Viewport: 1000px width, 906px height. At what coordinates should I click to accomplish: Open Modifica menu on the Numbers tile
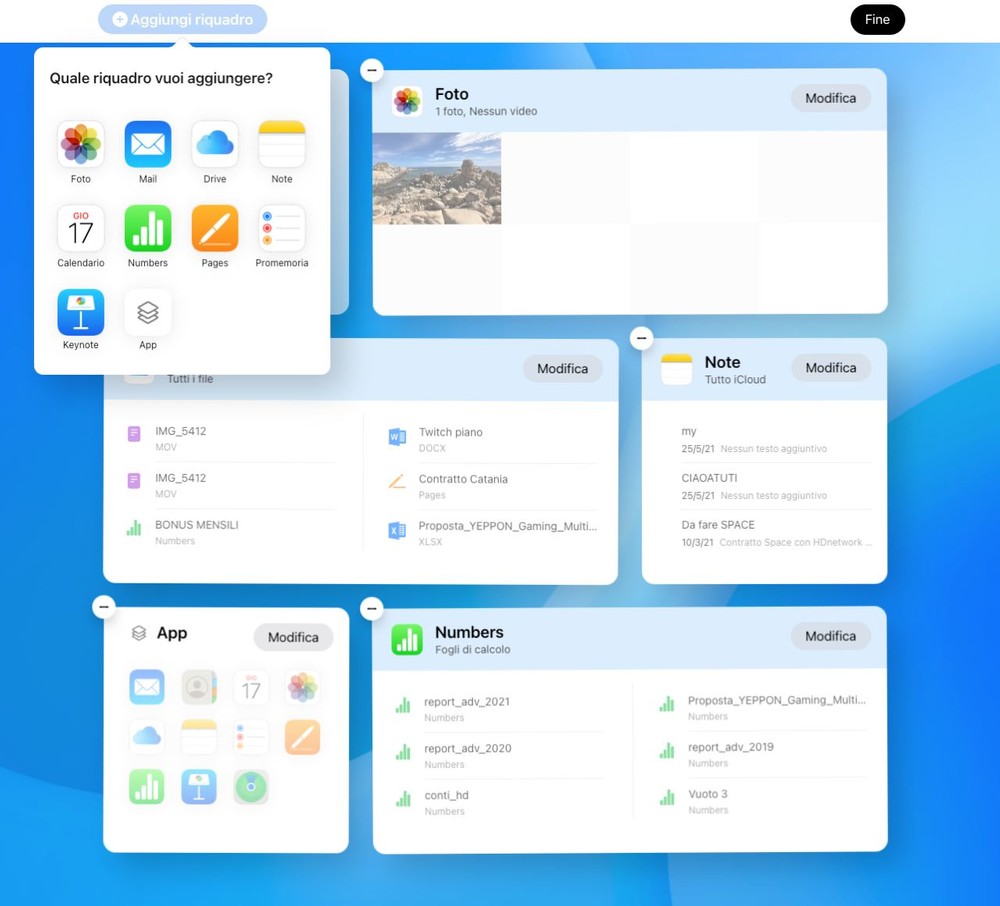point(830,636)
